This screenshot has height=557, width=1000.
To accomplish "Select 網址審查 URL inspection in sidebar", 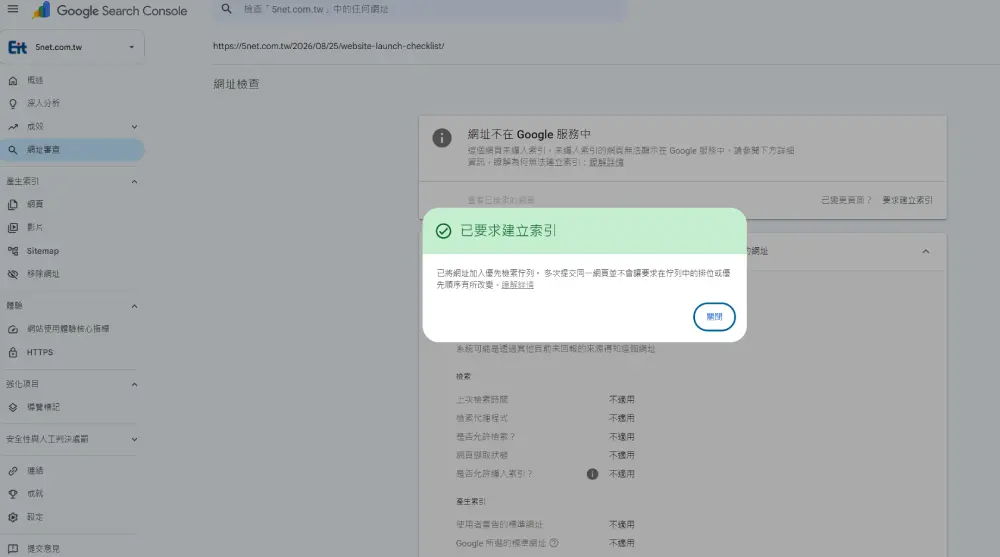I will (71, 150).
